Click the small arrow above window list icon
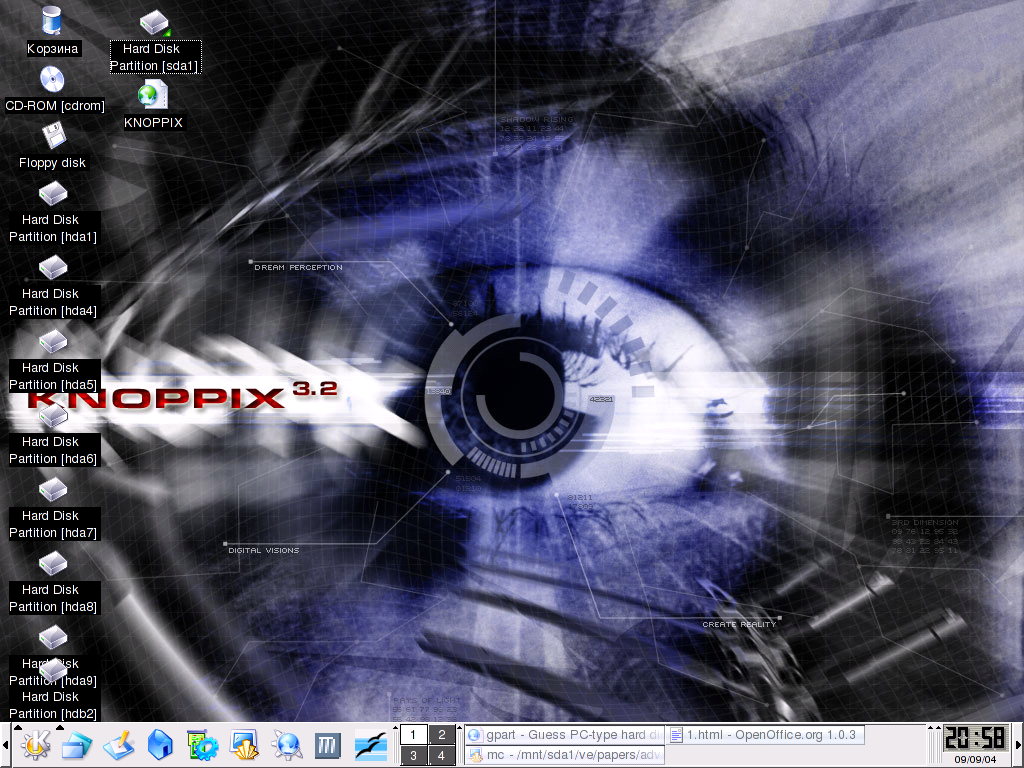1024x768 pixels. (60, 727)
